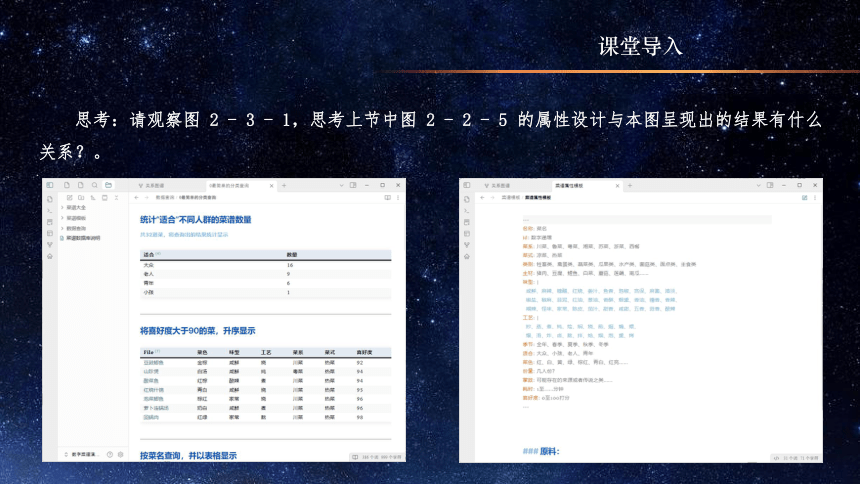Toggle right sidebar in right Obsidian window
The image size is (860, 484).
[x=770, y=185]
